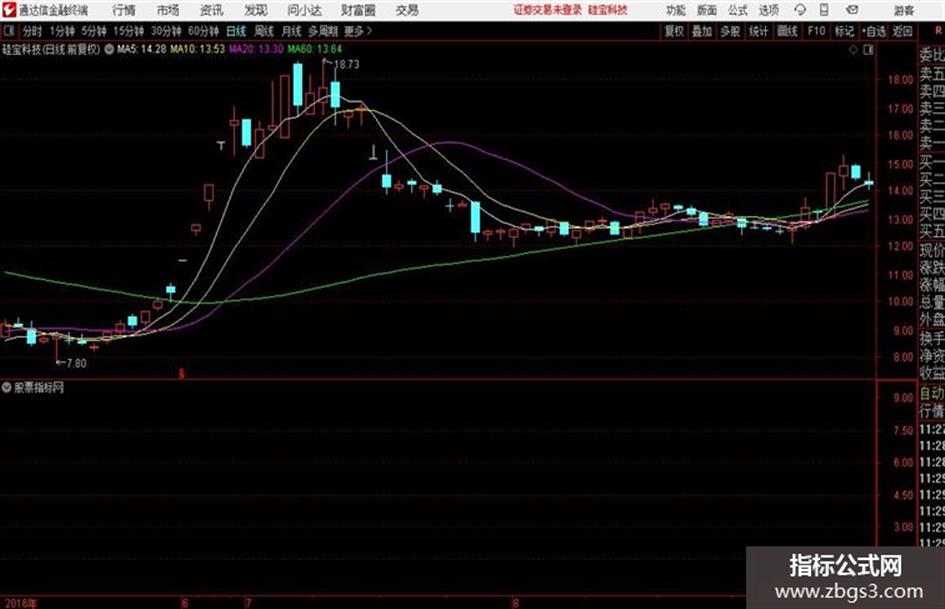The height and width of the screenshot is (609, 945).
Task: Click the 股票指标网 sub-indicator title
Action: 39,387
